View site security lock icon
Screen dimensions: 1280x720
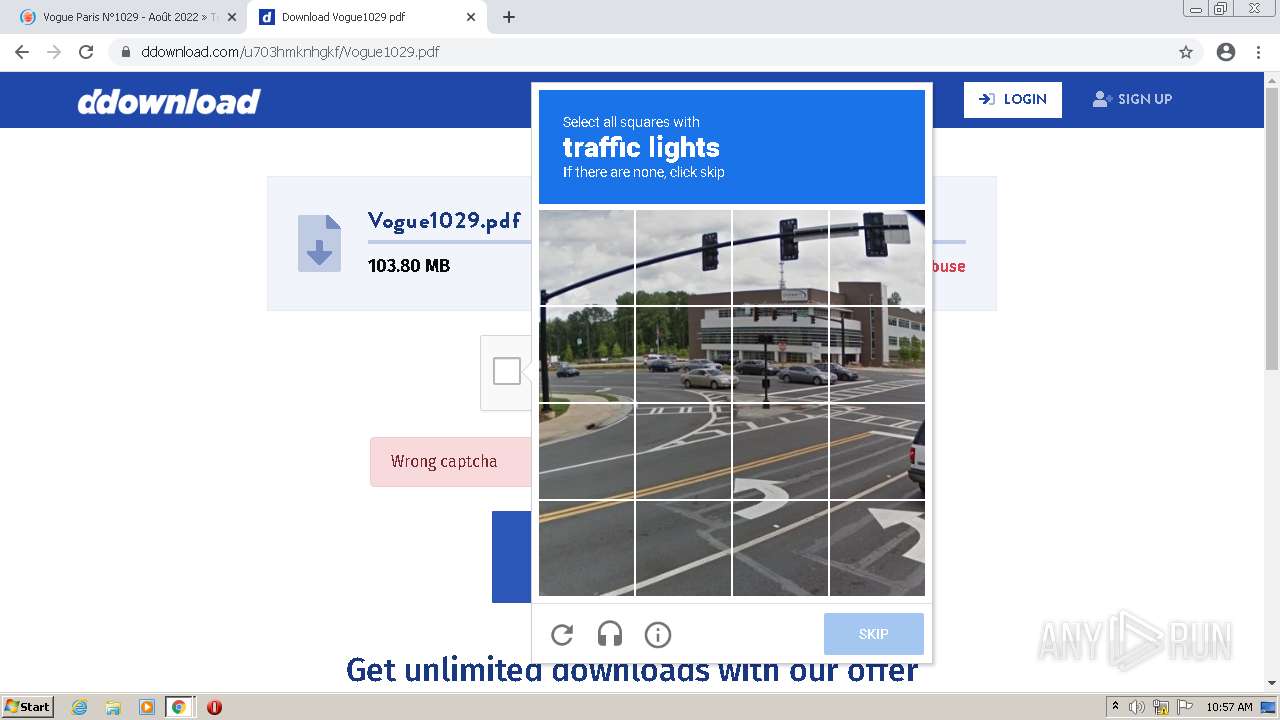tap(126, 52)
